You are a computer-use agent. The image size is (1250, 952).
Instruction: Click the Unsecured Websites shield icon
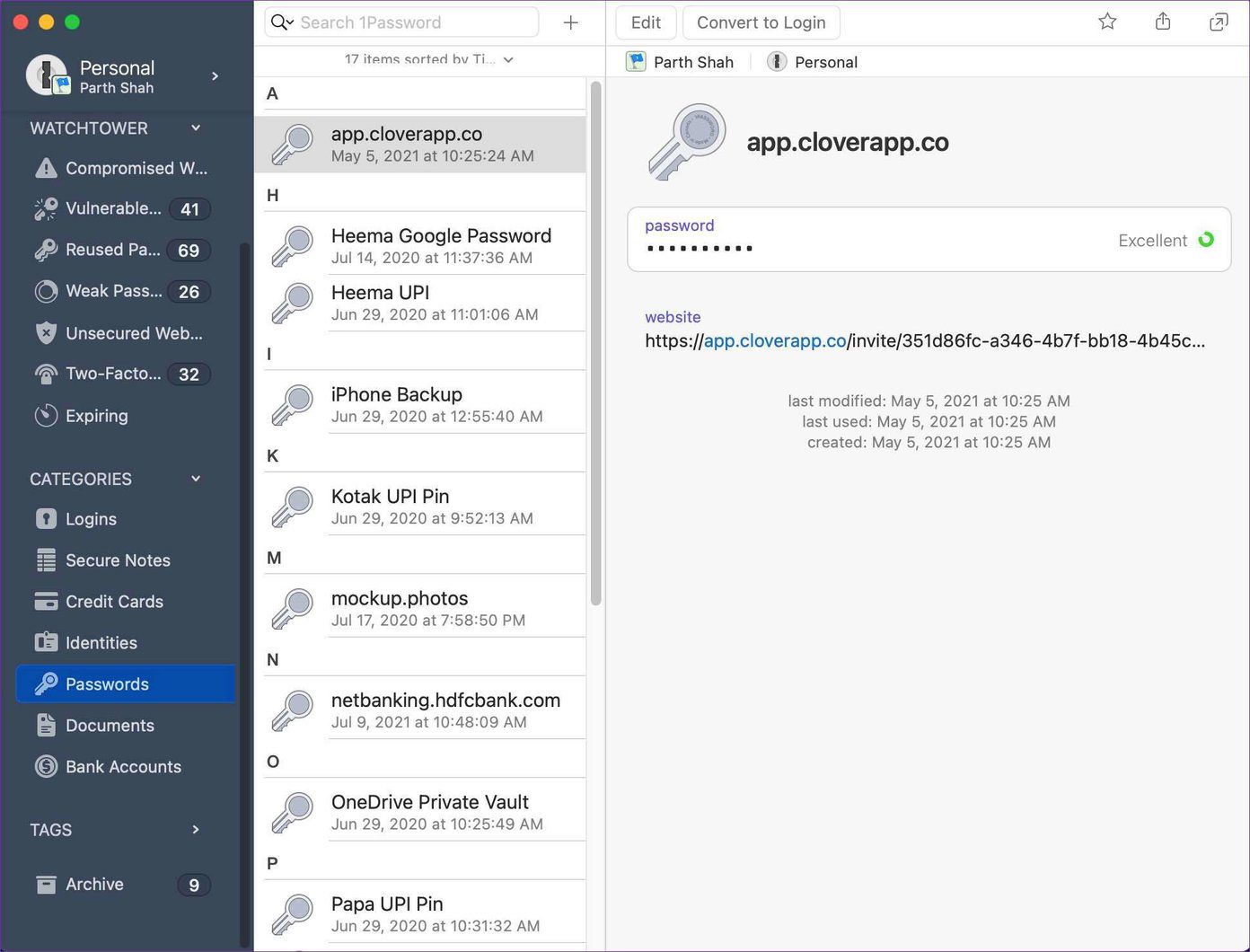tap(46, 333)
